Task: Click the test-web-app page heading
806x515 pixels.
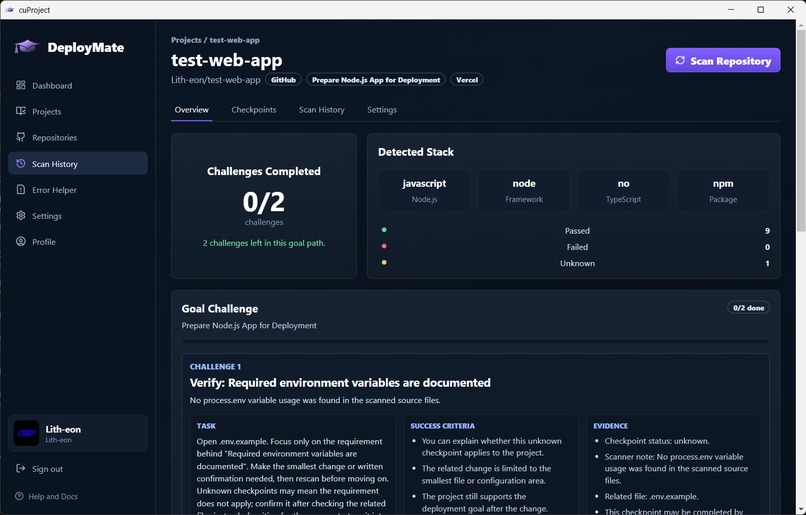Action: point(227,60)
